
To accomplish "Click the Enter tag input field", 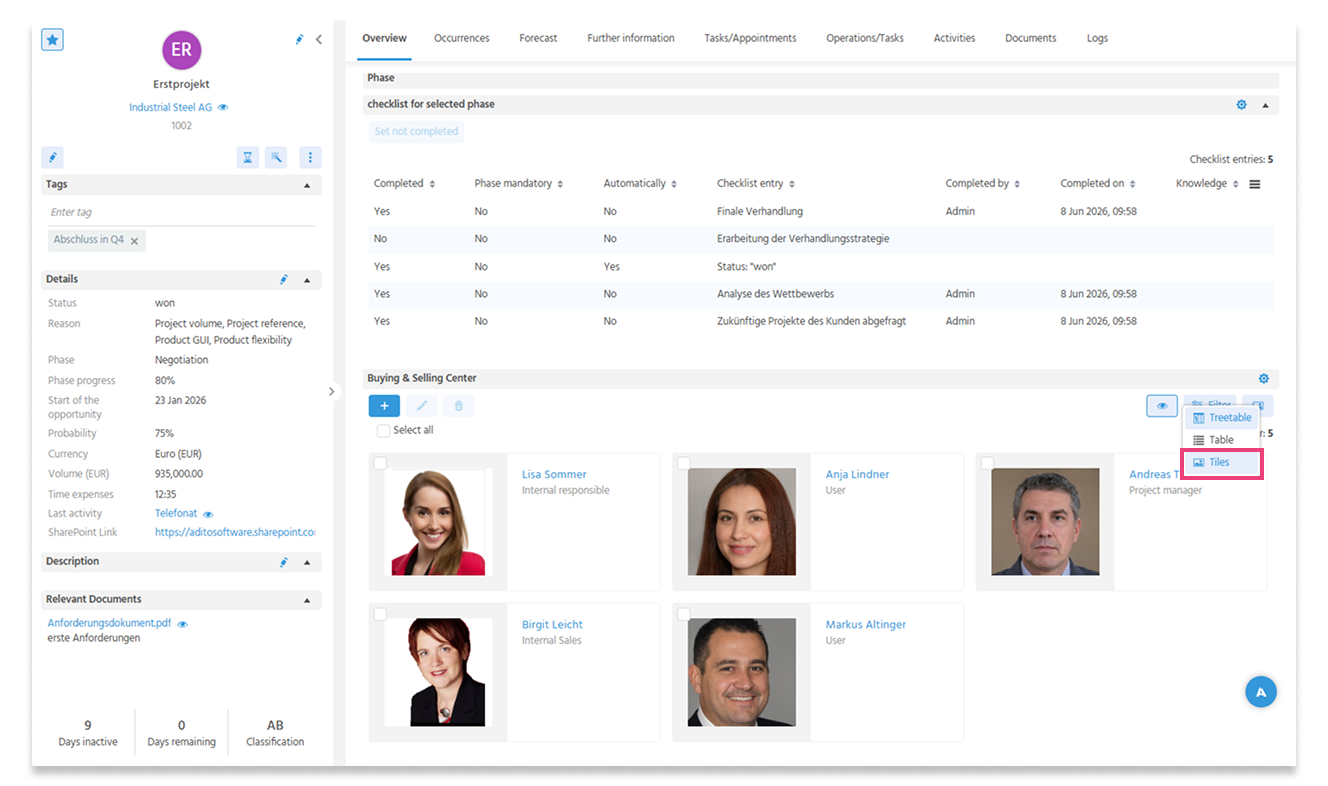I will click(x=181, y=212).
